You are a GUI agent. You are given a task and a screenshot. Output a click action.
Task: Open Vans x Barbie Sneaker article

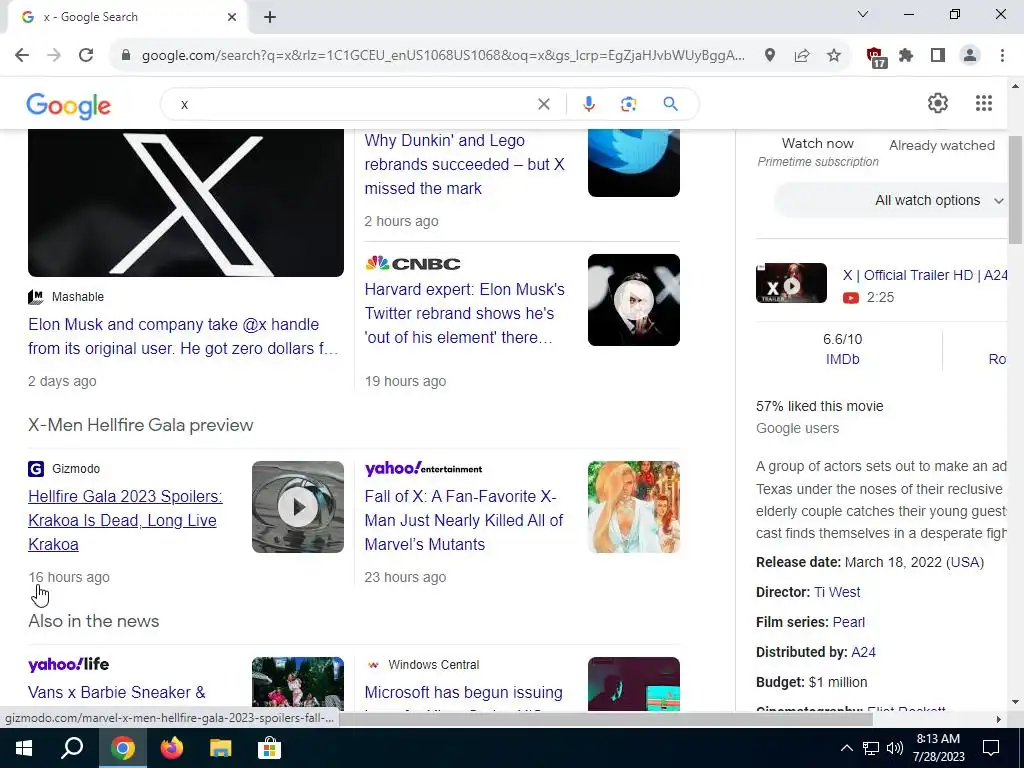point(117,692)
